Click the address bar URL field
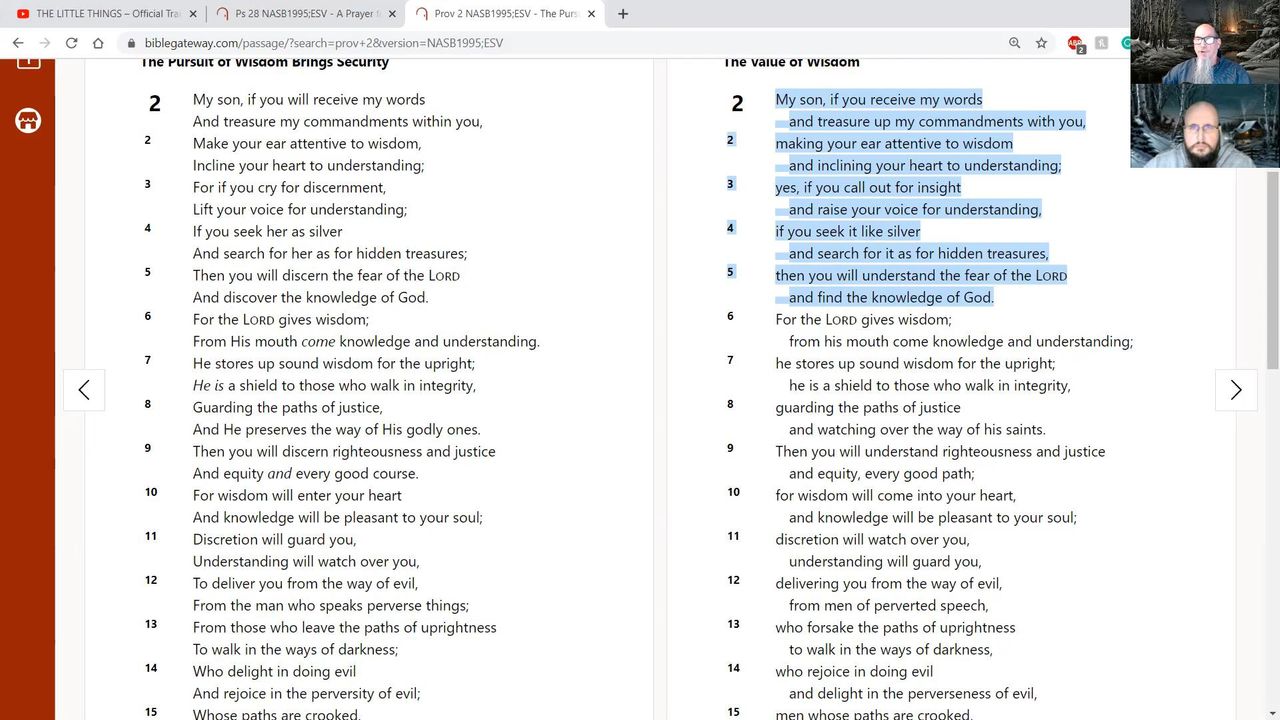This screenshot has height=720, width=1280. click(500, 43)
